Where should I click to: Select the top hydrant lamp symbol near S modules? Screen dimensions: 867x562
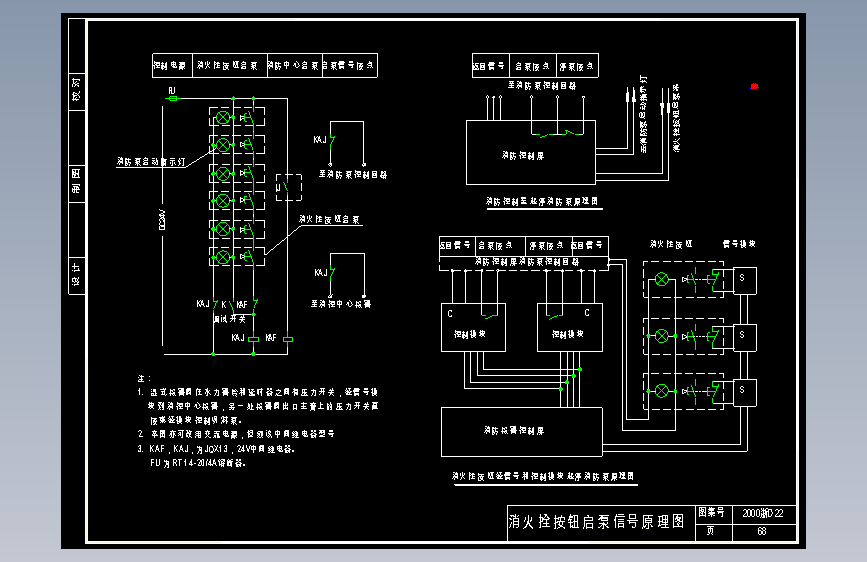pos(662,279)
